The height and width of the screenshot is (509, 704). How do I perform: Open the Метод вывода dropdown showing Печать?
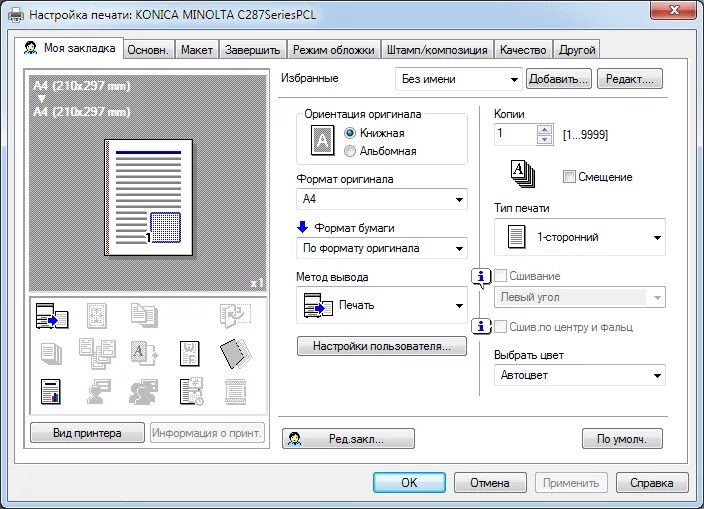tap(382, 305)
